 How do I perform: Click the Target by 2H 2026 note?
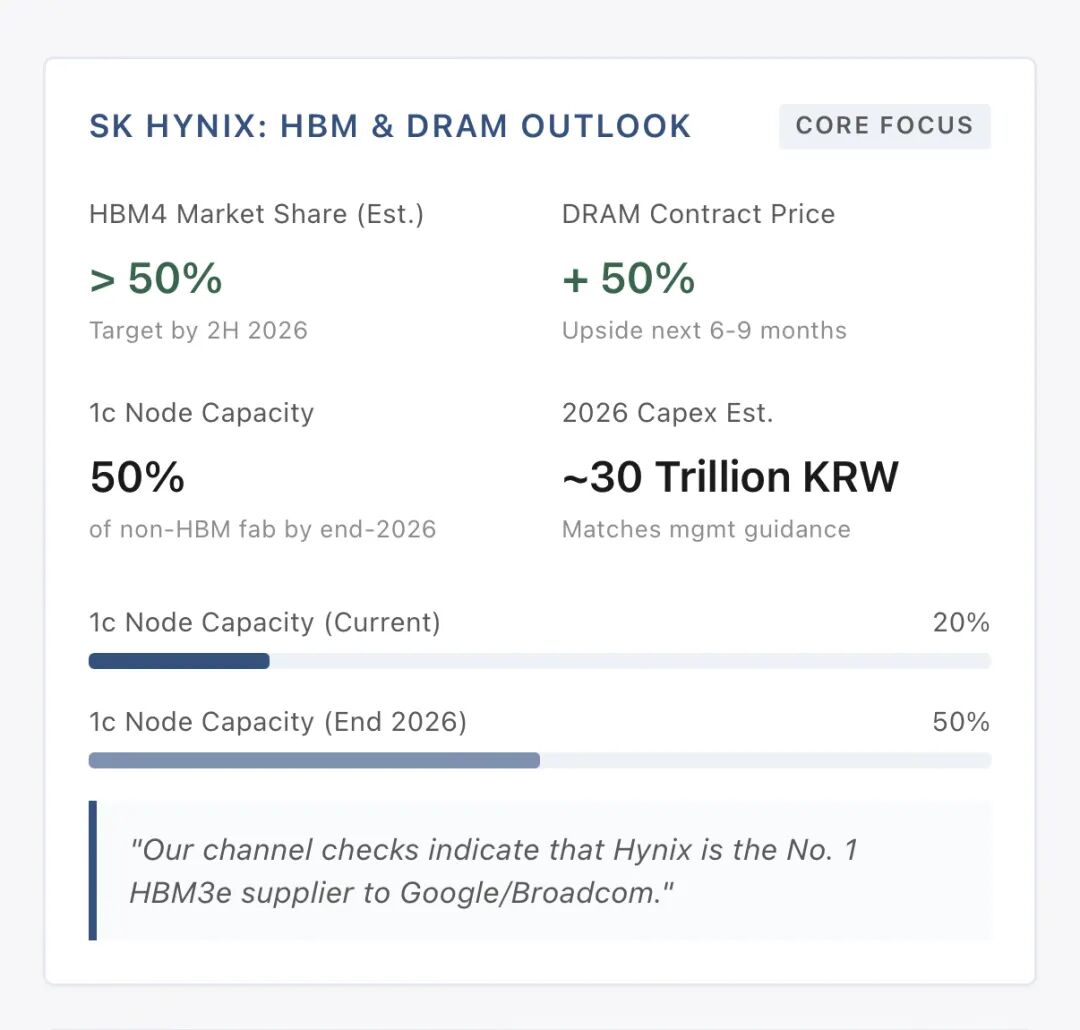pyautogui.click(x=198, y=331)
